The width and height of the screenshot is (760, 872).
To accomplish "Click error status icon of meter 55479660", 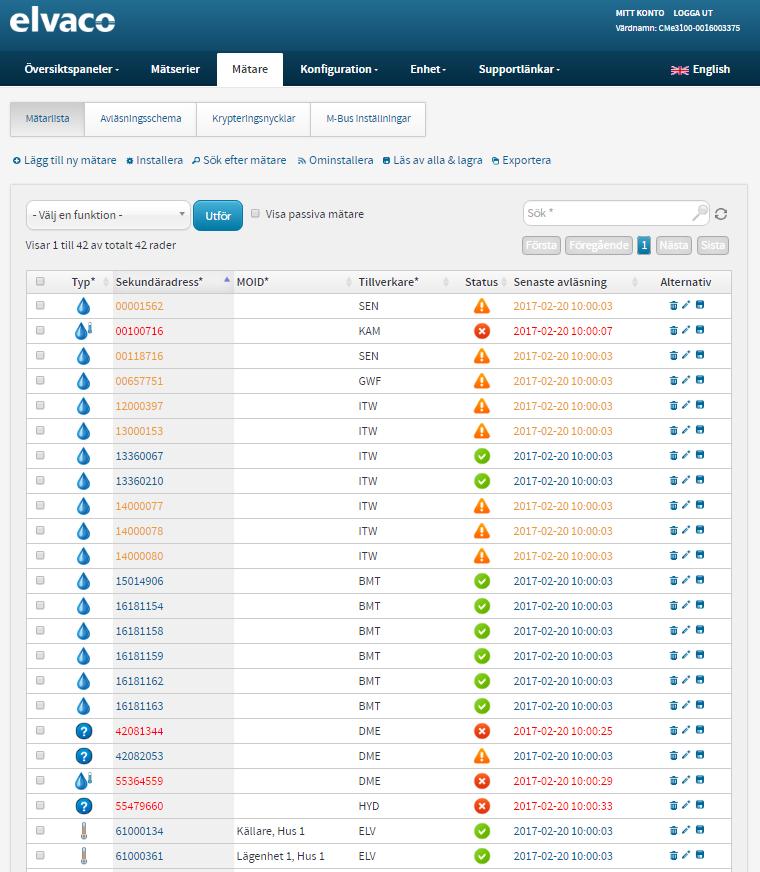I will pyautogui.click(x=482, y=806).
